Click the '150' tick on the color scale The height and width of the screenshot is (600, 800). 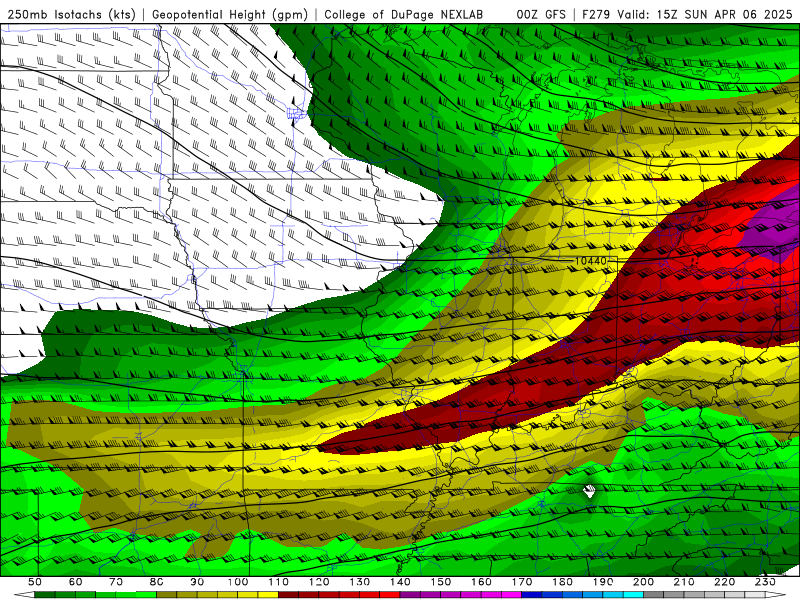(x=441, y=582)
